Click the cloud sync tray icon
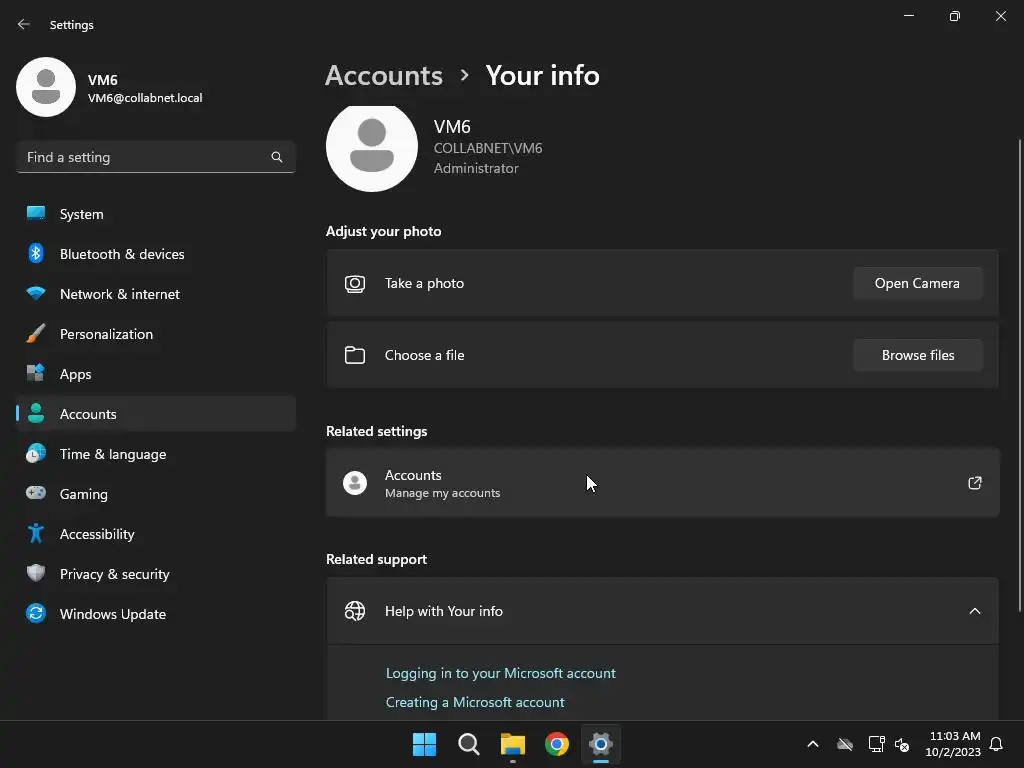 [845, 744]
